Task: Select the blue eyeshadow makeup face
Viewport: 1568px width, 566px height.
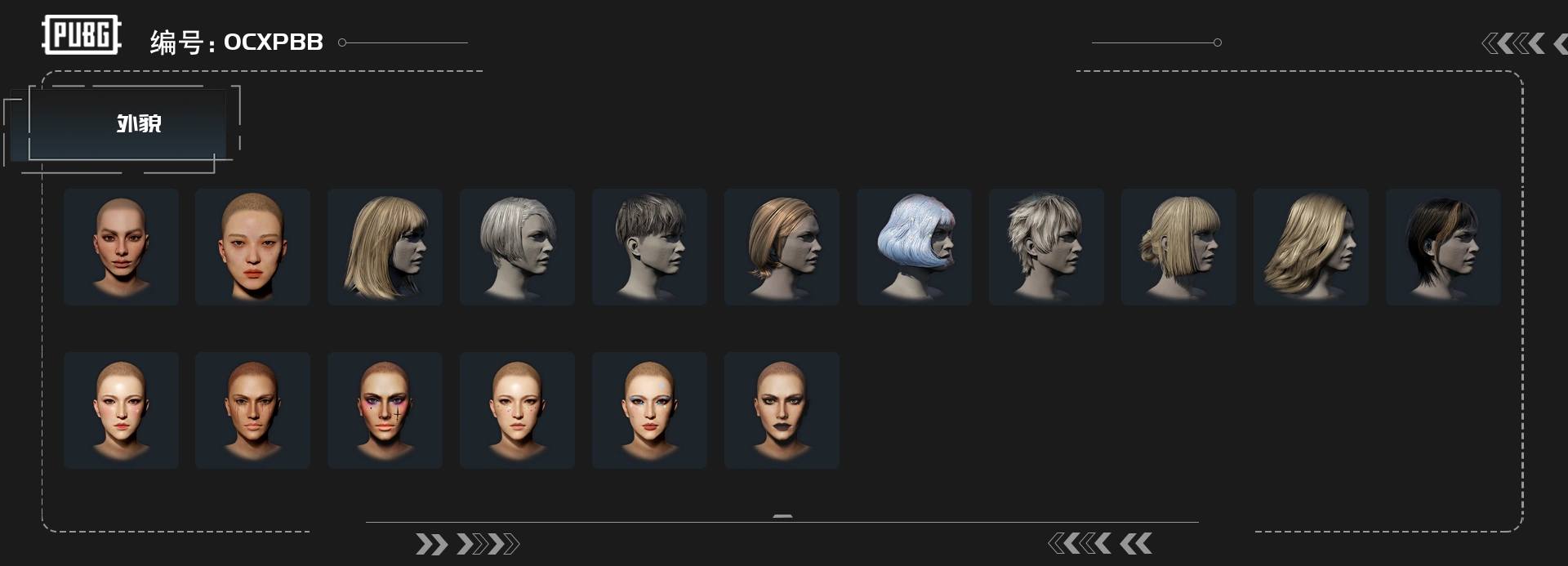Action: (x=649, y=410)
